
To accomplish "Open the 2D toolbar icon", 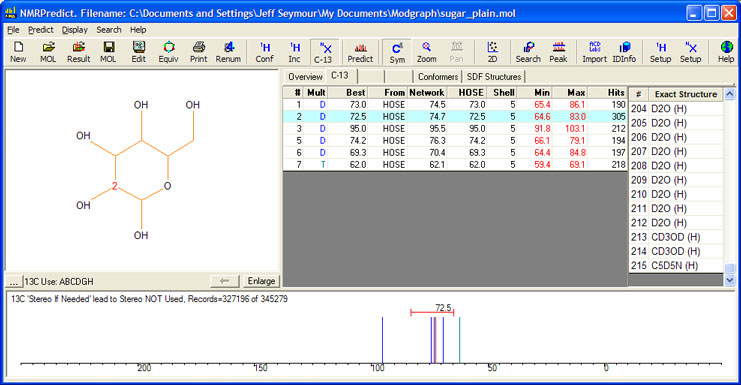I will pos(492,52).
